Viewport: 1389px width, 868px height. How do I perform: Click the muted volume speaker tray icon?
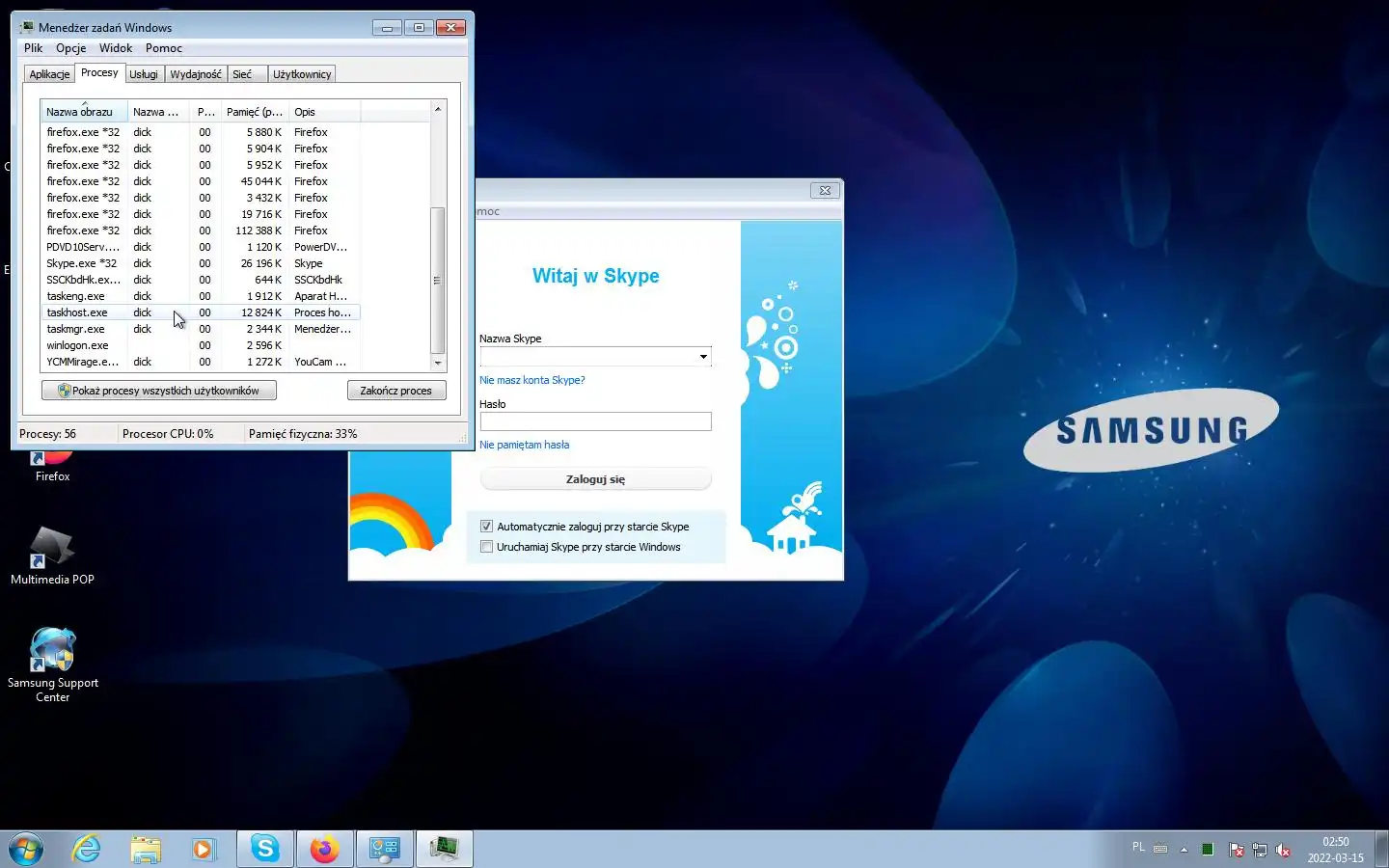(1283, 850)
